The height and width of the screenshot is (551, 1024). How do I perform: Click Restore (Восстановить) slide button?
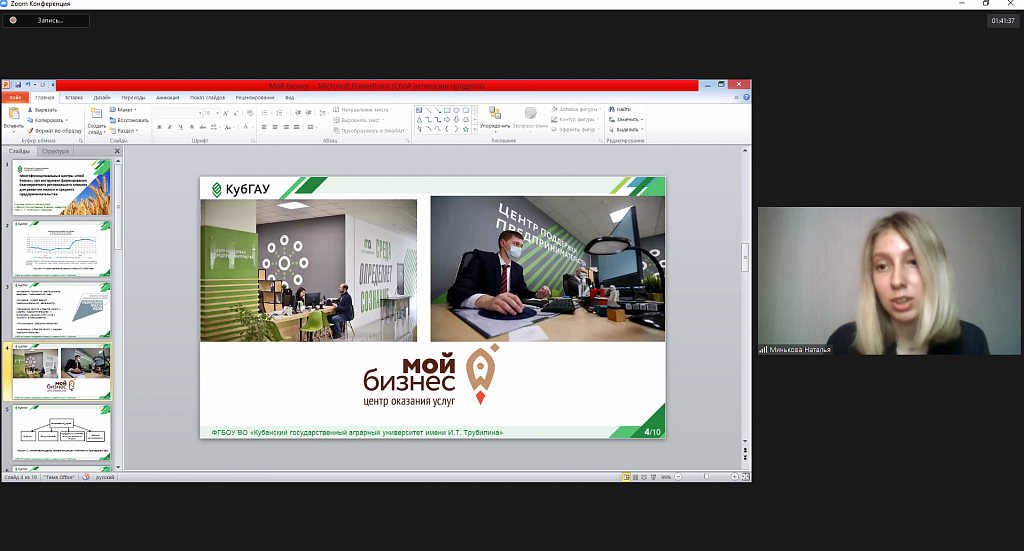click(x=129, y=120)
